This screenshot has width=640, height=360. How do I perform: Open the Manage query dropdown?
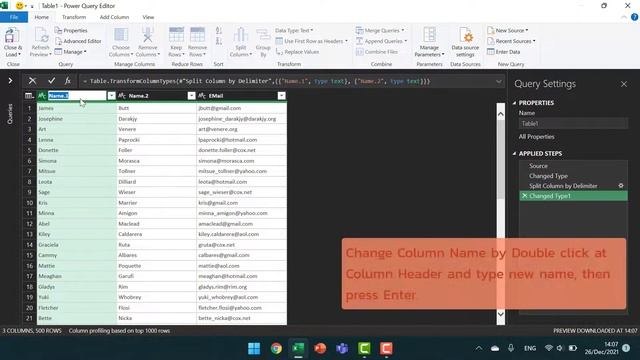71,52
